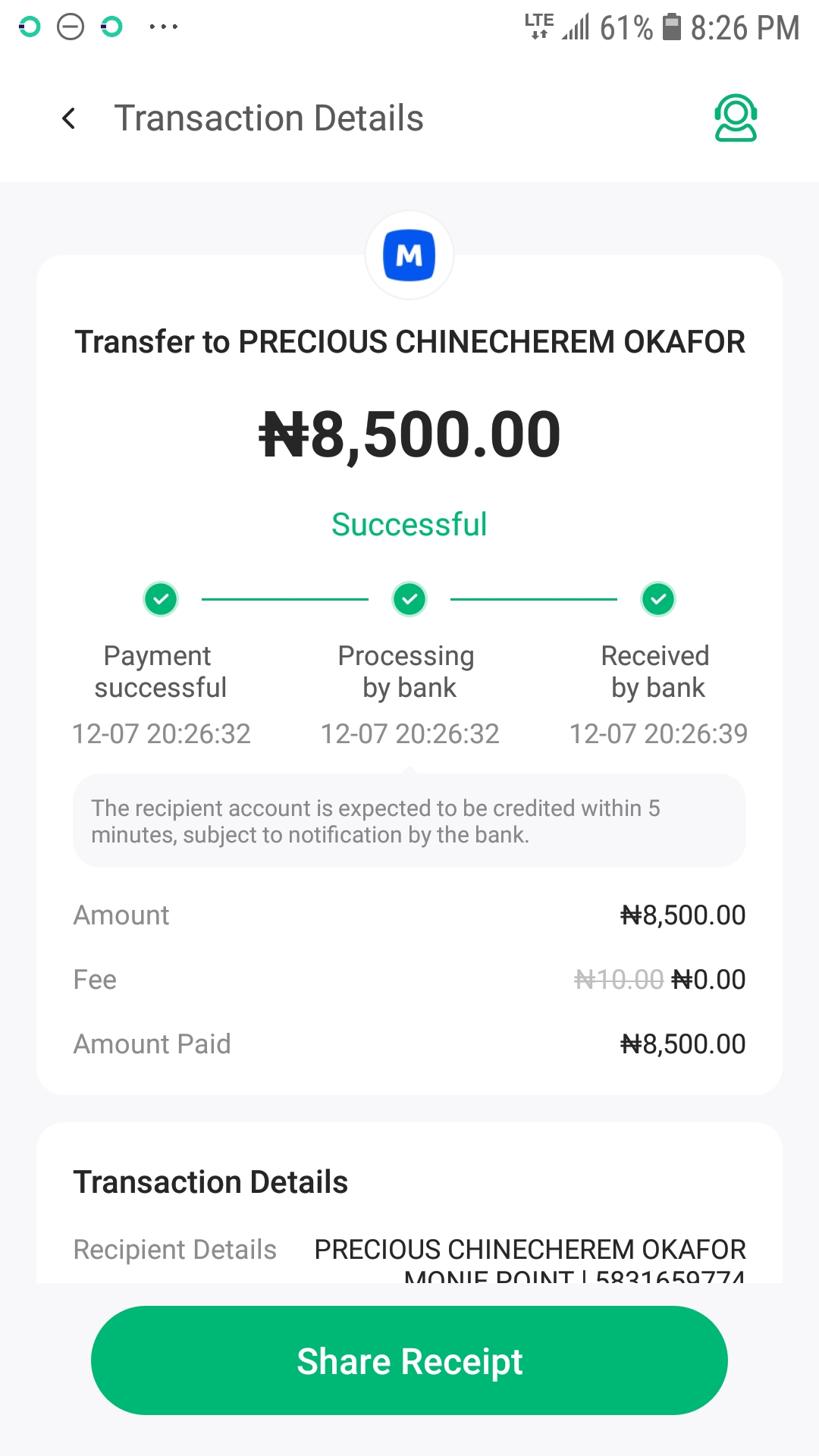Tap the green Successful status label
819x1456 pixels.
click(x=409, y=525)
